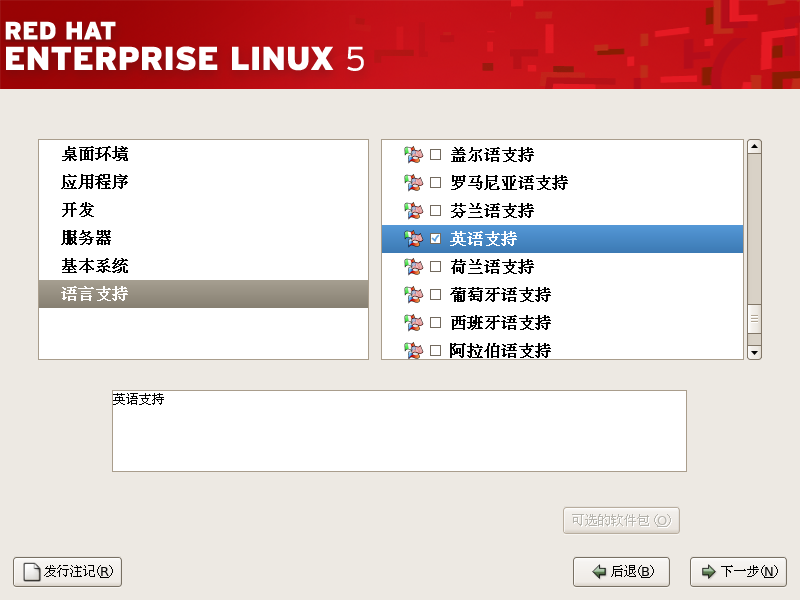This screenshot has width=800, height=600.
Task: Click the language icon beside 荷兰语支持
Action: 413,266
